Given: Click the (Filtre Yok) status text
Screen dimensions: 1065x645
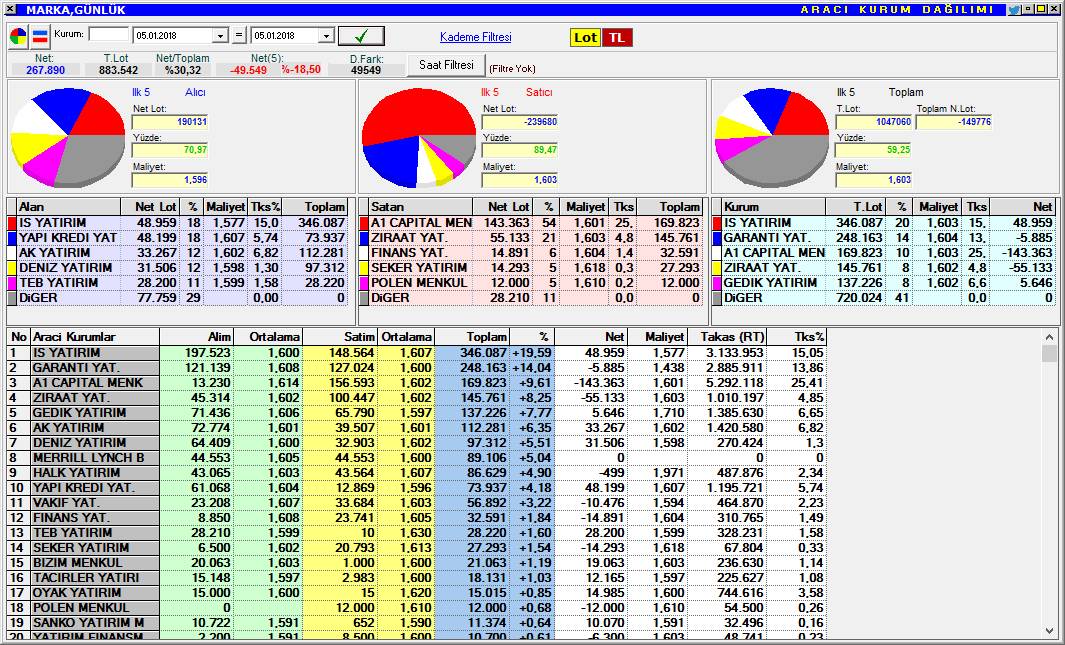Looking at the screenshot, I should [x=512, y=69].
